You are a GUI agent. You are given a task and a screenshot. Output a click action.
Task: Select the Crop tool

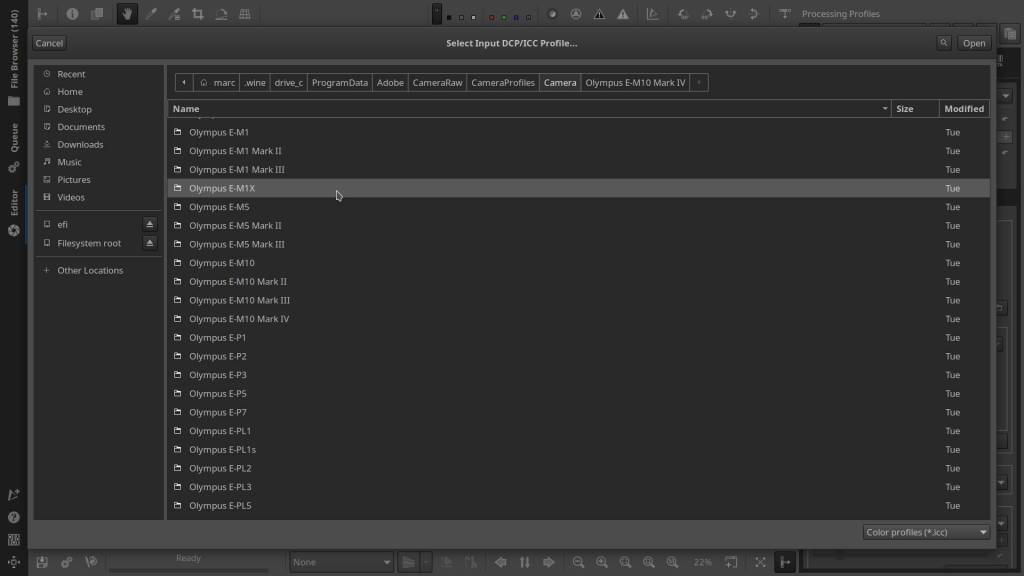coord(198,14)
